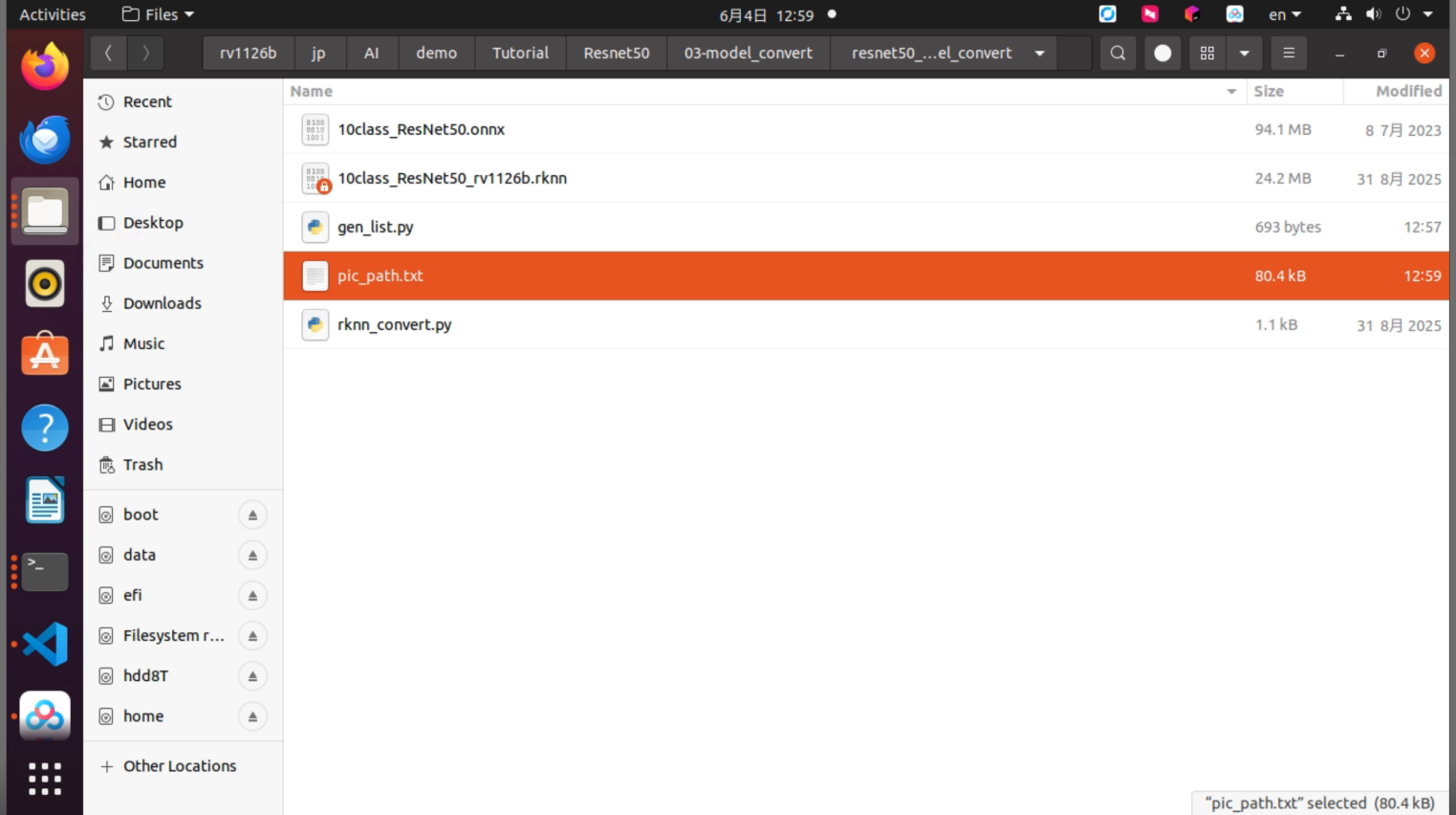Click the en input language indicator
This screenshot has width=1456, height=815.
(x=1285, y=14)
